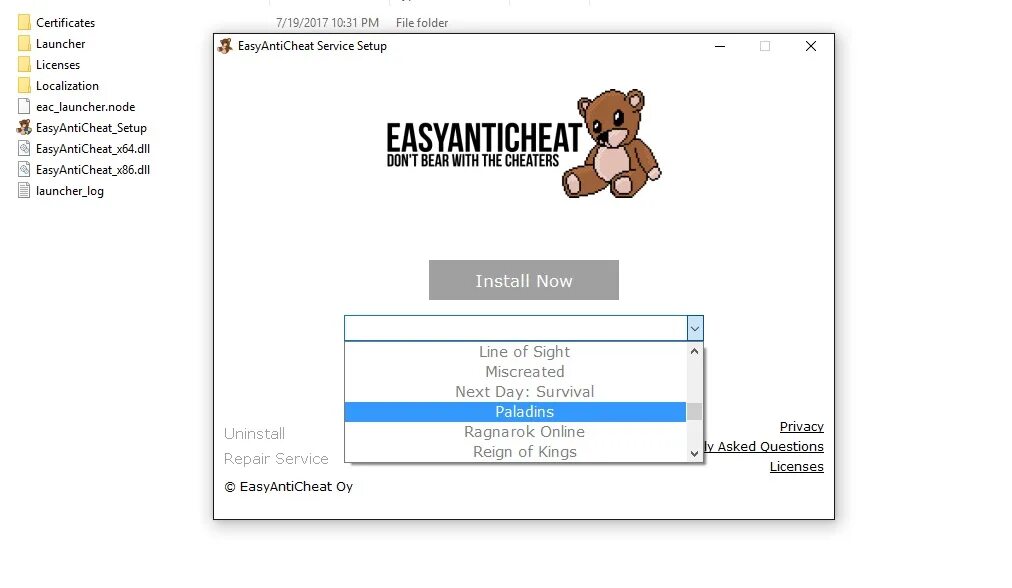Image resolution: width=1012 pixels, height=588 pixels.
Task: Click the Localization folder icon
Action: 24,86
